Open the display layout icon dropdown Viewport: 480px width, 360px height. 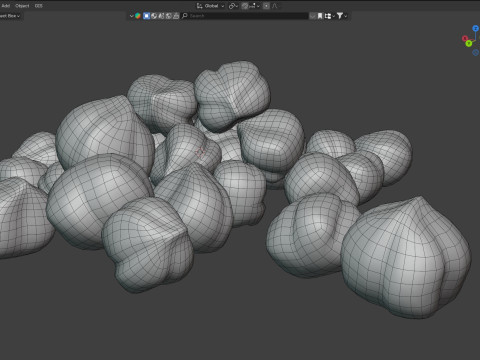click(x=329, y=16)
